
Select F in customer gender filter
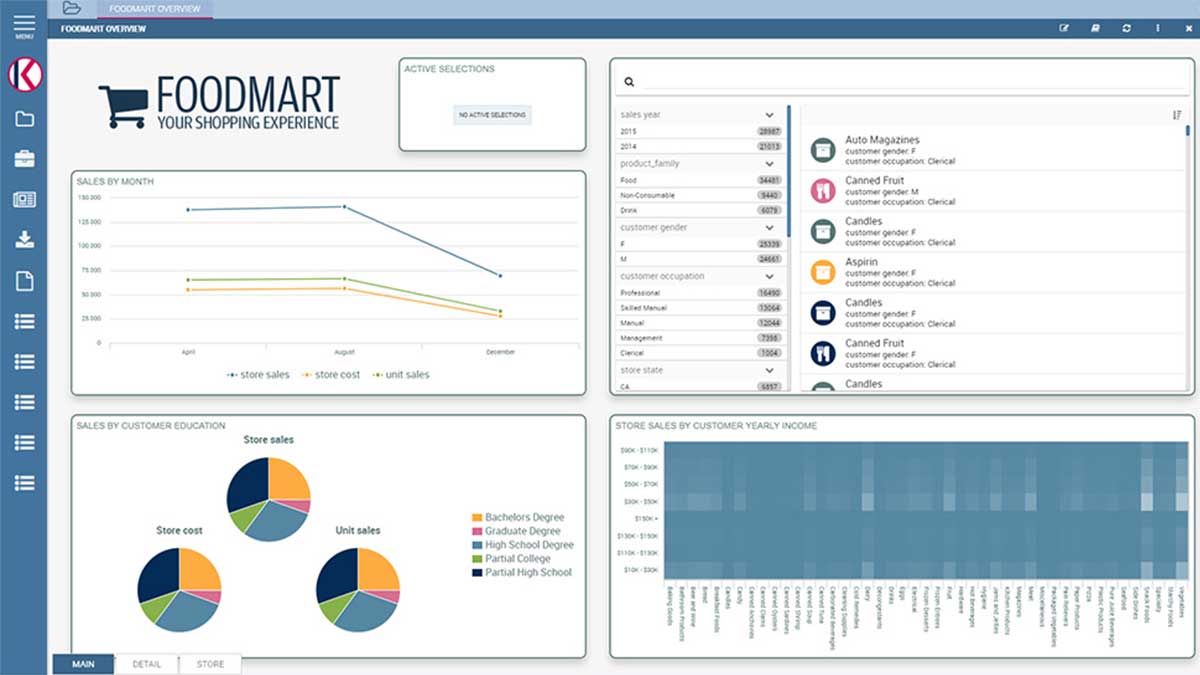pos(700,244)
